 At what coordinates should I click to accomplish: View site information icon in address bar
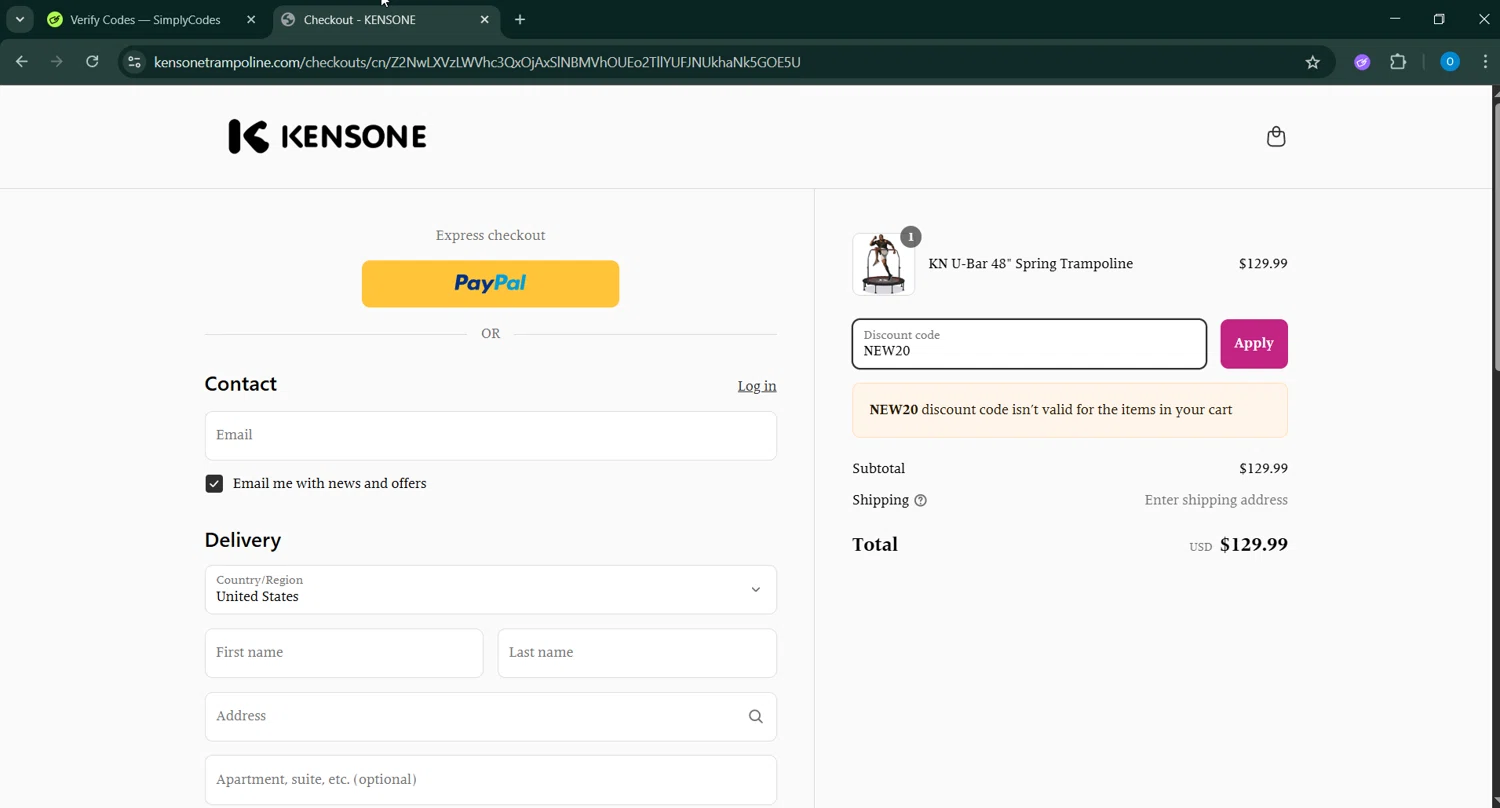tap(134, 62)
